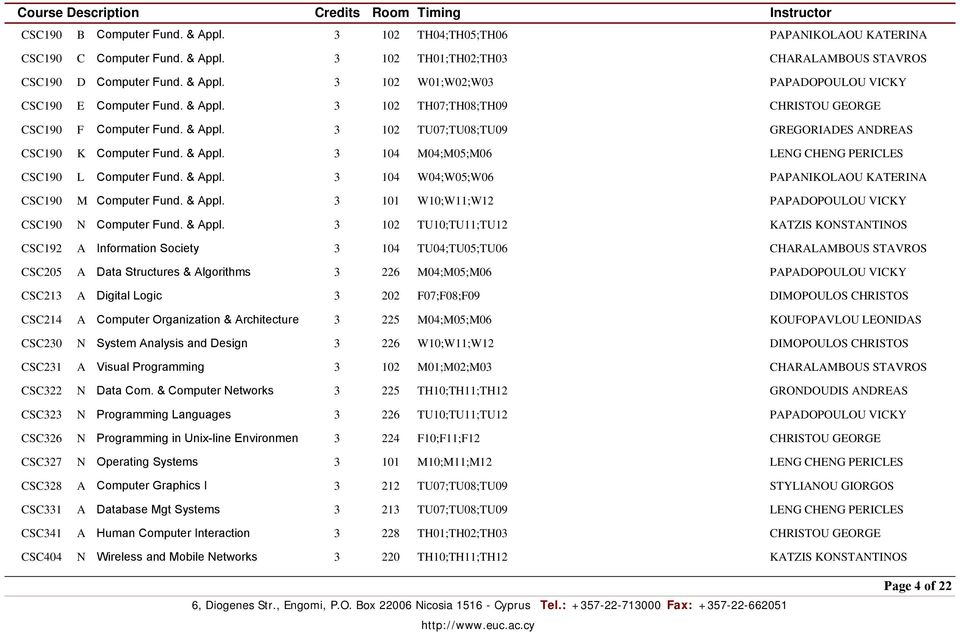Click timing TH04;TH05;TH06
Viewport: 960px width, 632px height.
(x=462, y=35)
